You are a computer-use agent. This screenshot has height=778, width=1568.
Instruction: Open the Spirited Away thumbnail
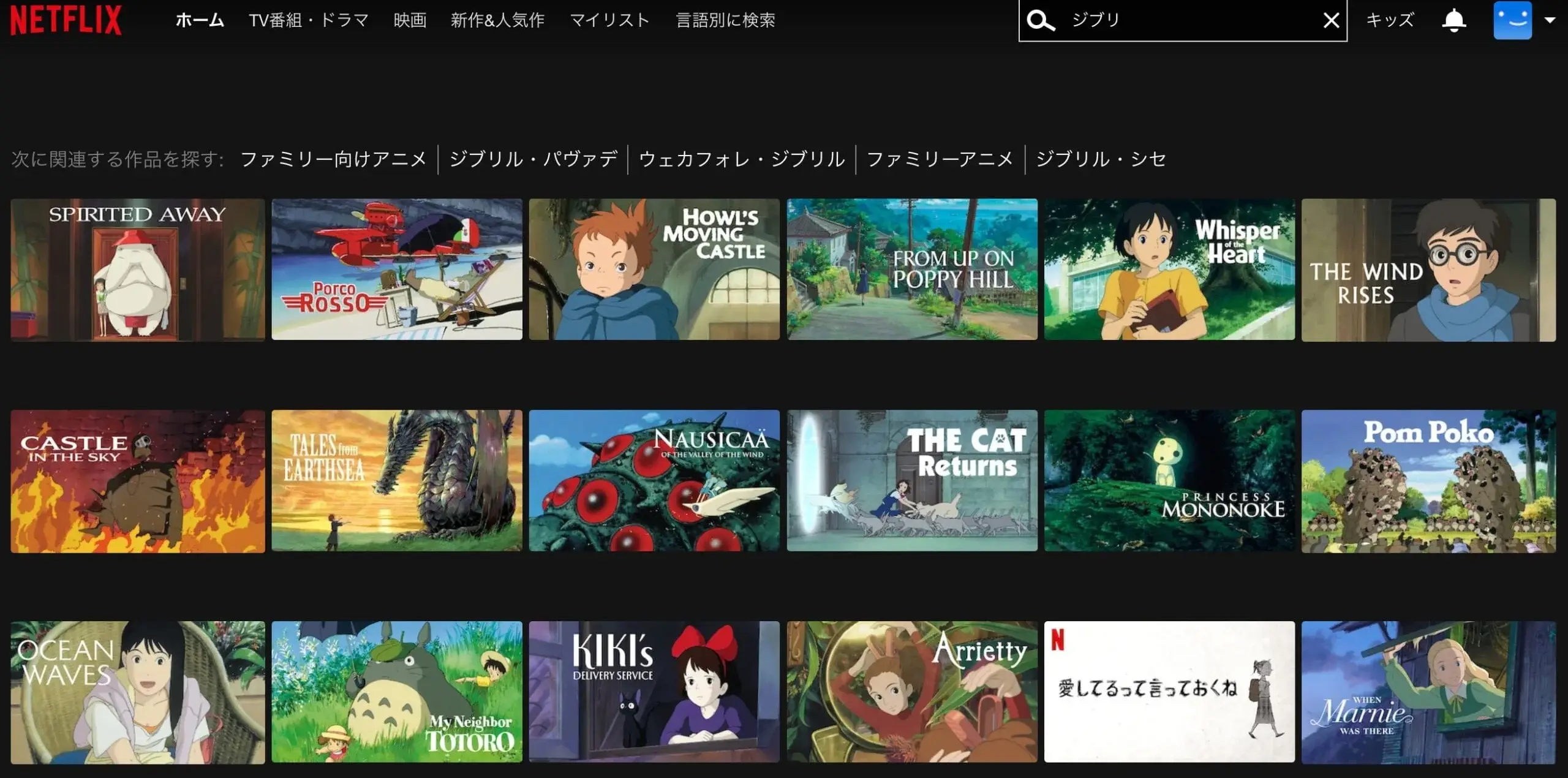(138, 270)
